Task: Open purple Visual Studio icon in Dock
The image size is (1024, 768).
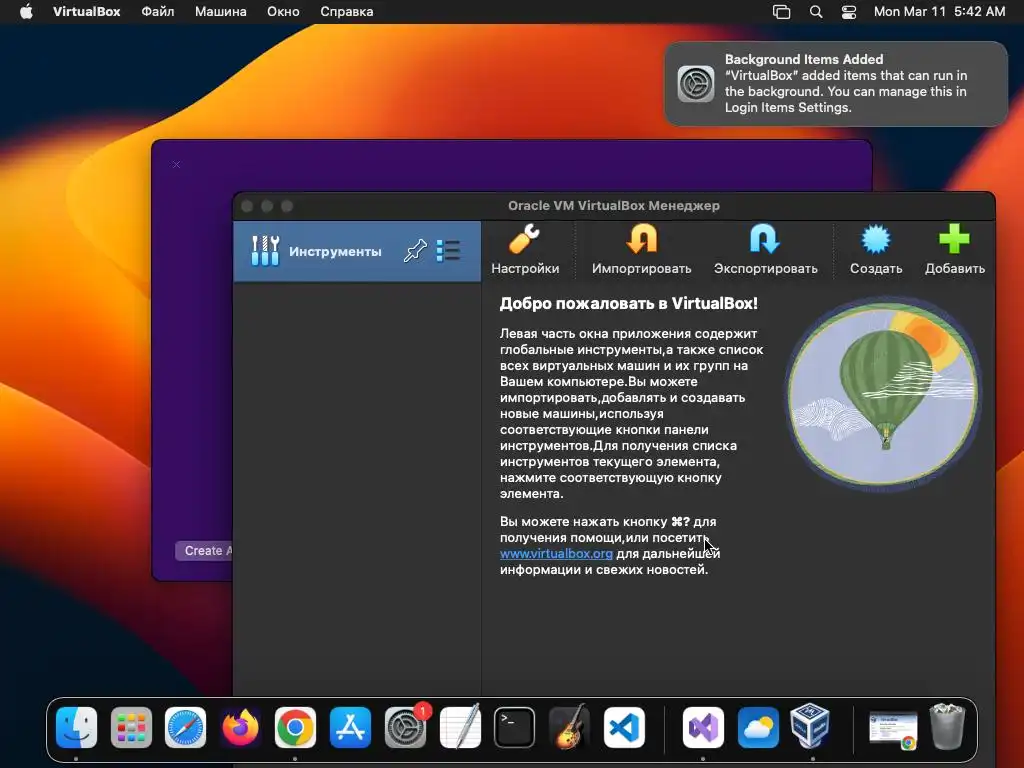Action: (x=703, y=728)
